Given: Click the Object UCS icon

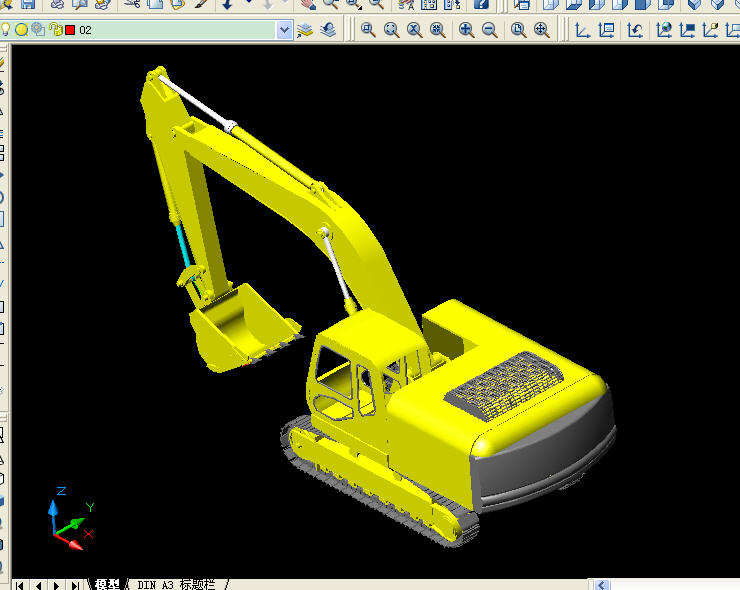Looking at the screenshot, I should (x=687, y=30).
